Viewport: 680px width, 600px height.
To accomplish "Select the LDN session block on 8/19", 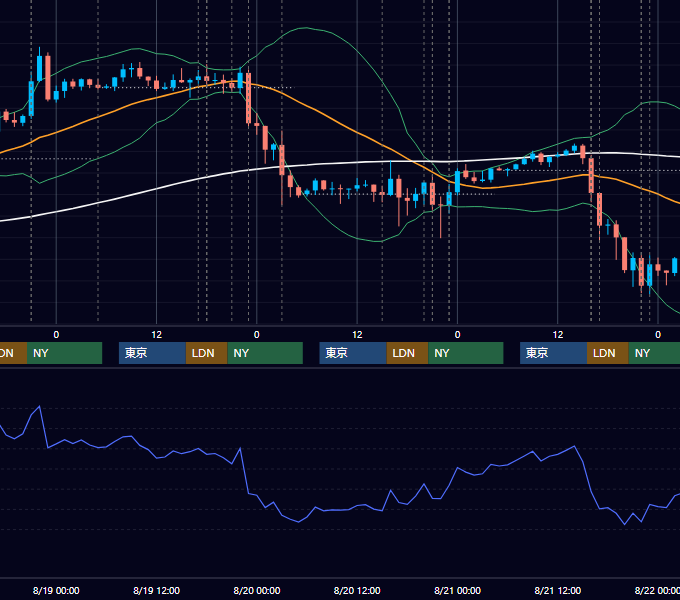I will click(x=206, y=353).
